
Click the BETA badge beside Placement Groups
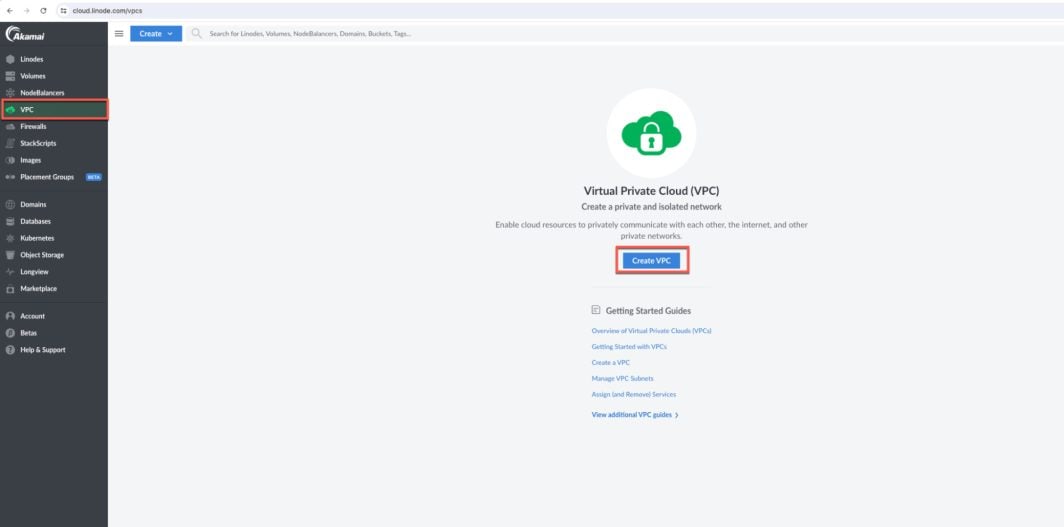point(94,178)
